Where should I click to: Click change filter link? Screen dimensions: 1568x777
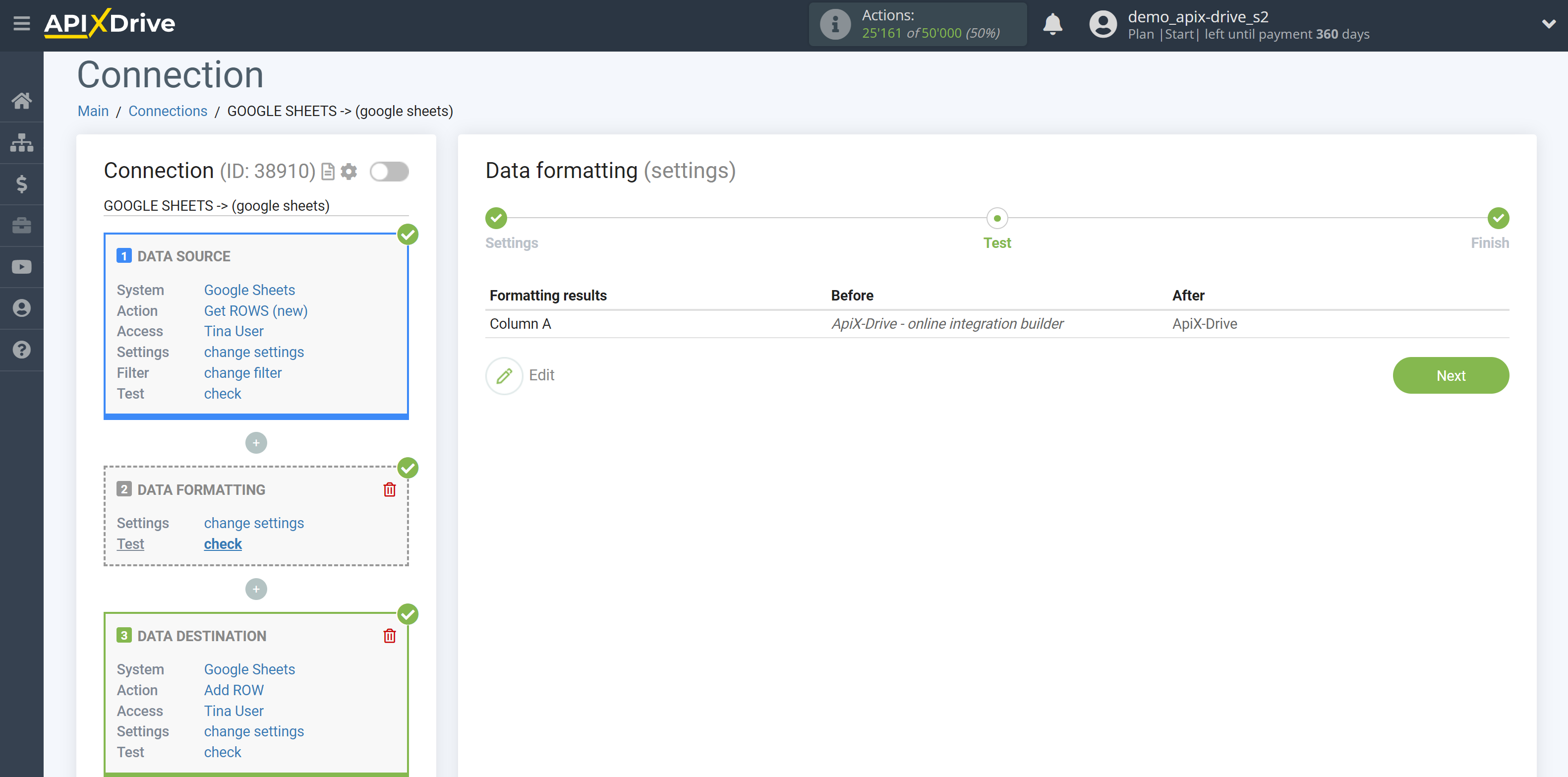coord(243,373)
